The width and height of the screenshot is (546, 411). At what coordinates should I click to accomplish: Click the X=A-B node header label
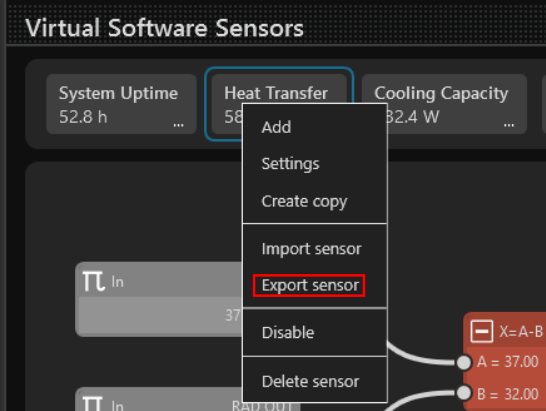(521, 332)
